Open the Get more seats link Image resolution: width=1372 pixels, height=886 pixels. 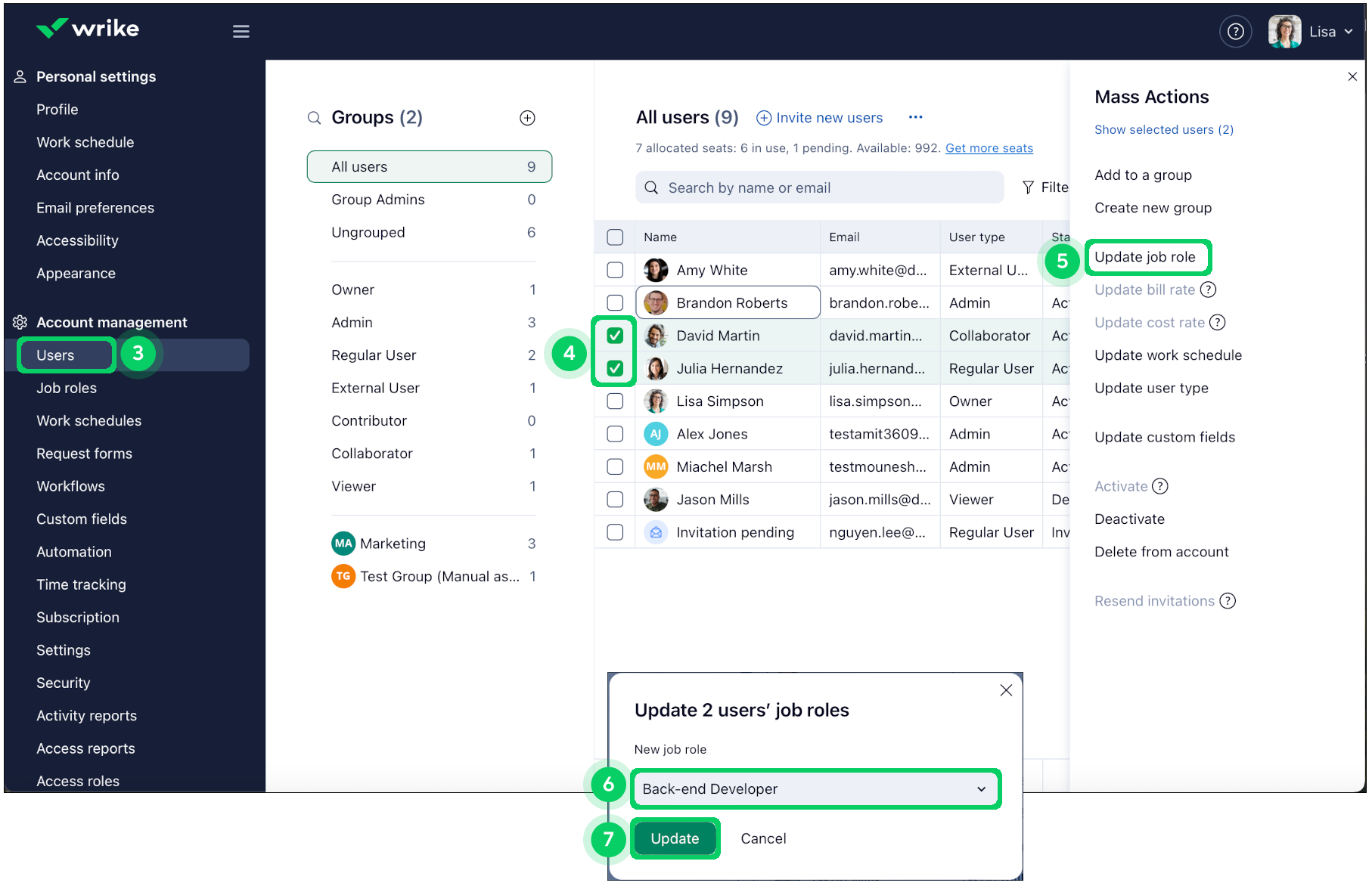click(988, 147)
